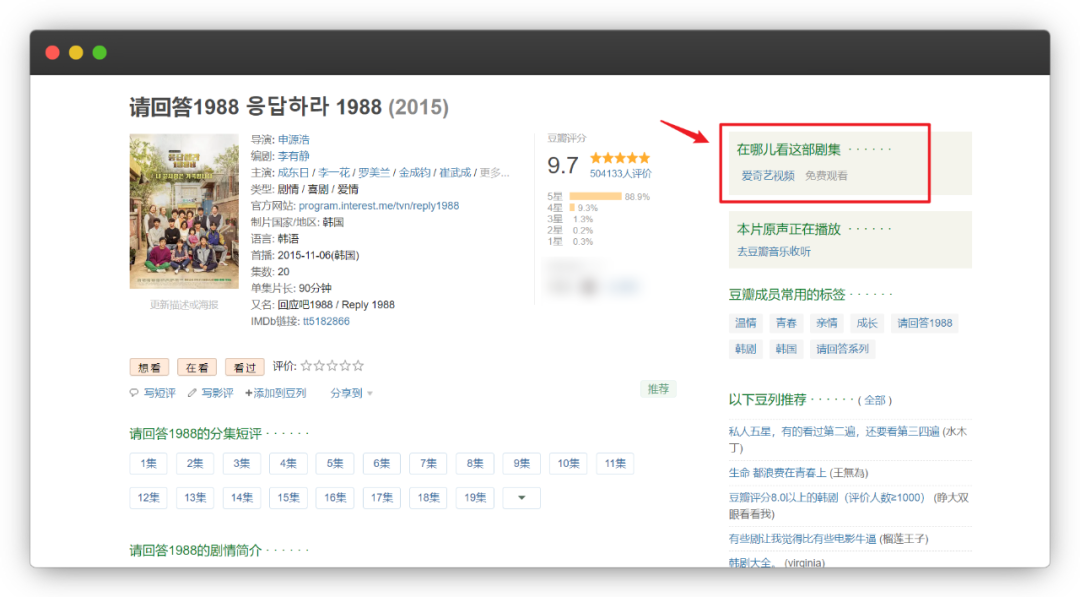Viewport: 1080px width, 597px height.
Task: Open the doulist 有些剧让我觉得比有些电影牛逼
Action: pyautogui.click(x=802, y=539)
